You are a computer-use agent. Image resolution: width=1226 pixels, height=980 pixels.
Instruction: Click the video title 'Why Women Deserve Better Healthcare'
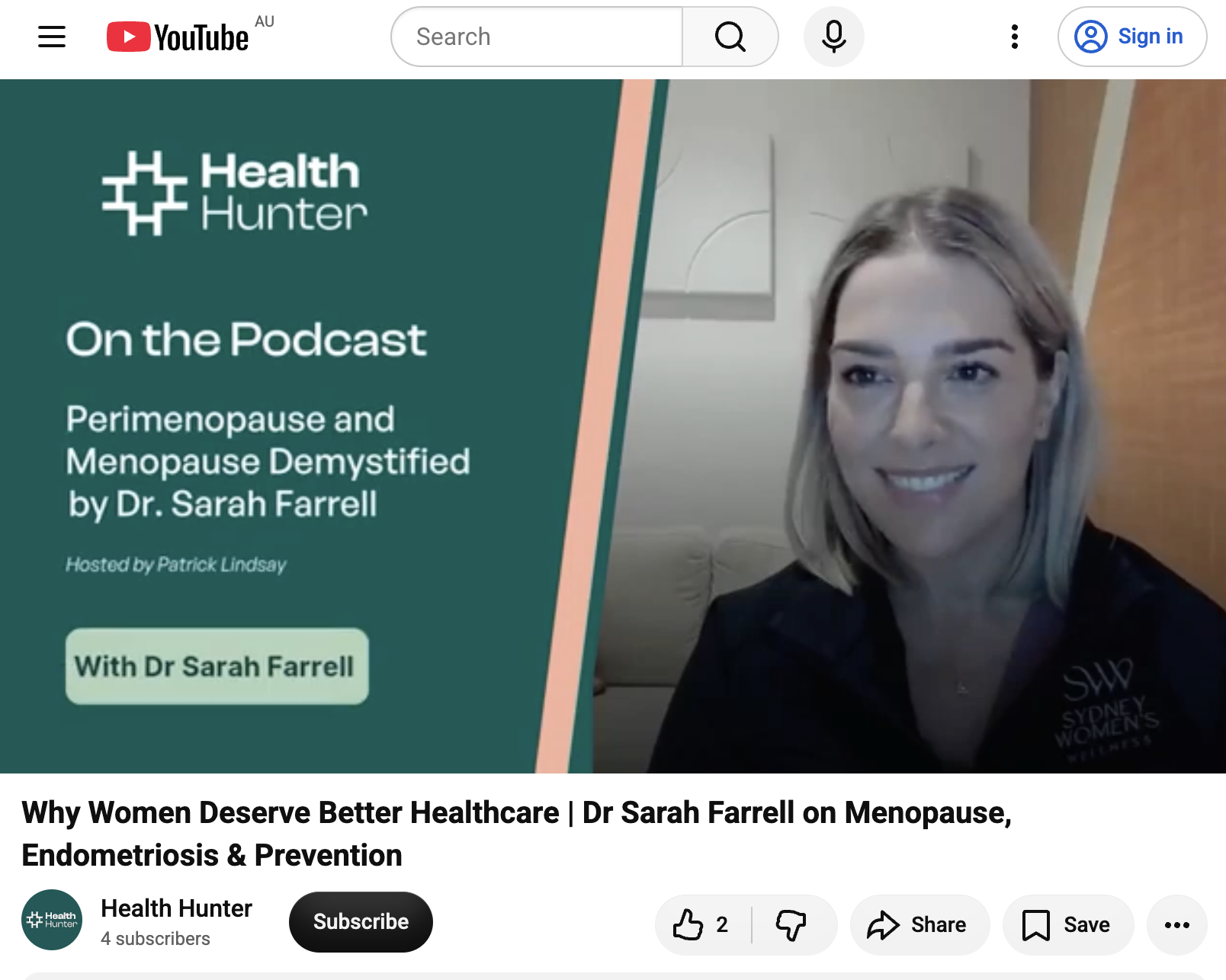[x=517, y=834]
